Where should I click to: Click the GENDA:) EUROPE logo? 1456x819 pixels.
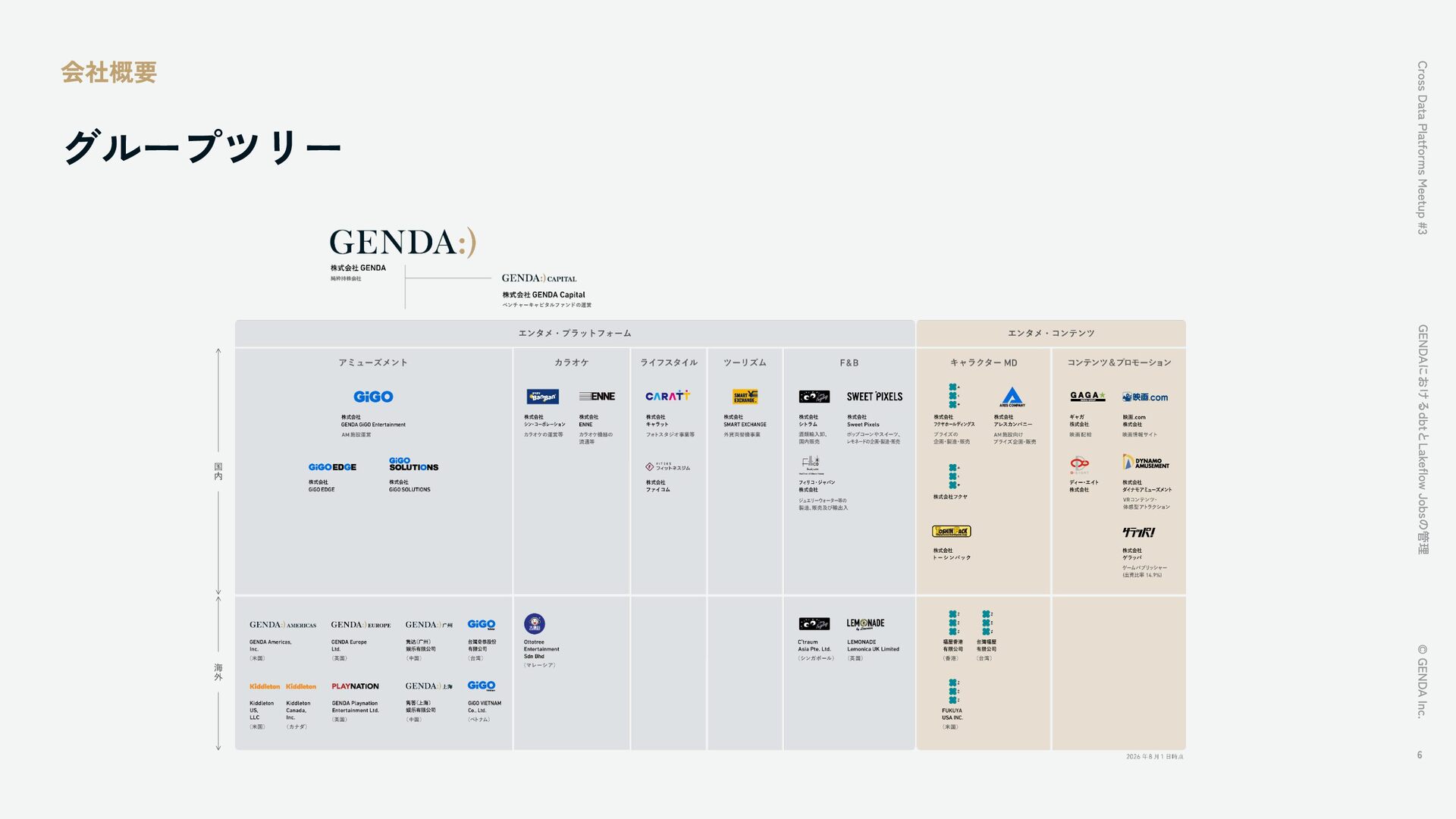[361, 625]
